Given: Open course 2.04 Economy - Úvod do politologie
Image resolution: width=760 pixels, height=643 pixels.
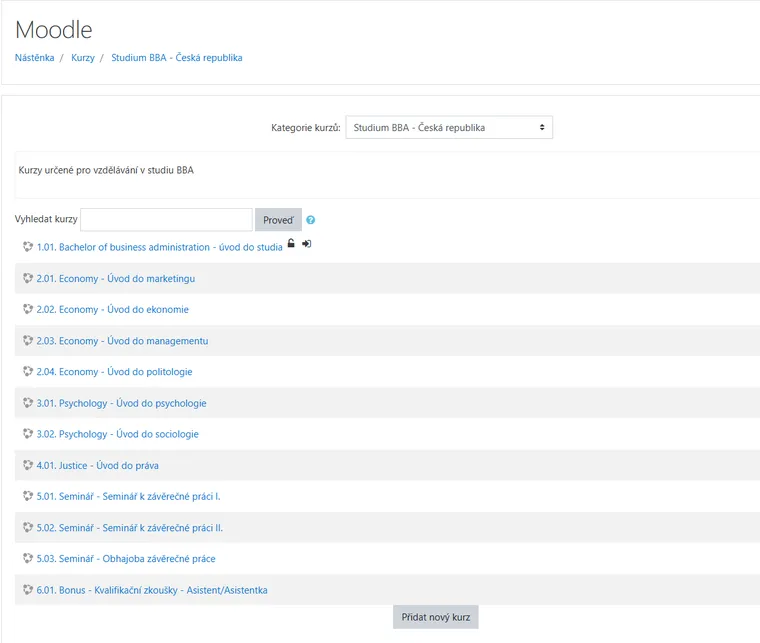Looking at the screenshot, I should point(114,372).
